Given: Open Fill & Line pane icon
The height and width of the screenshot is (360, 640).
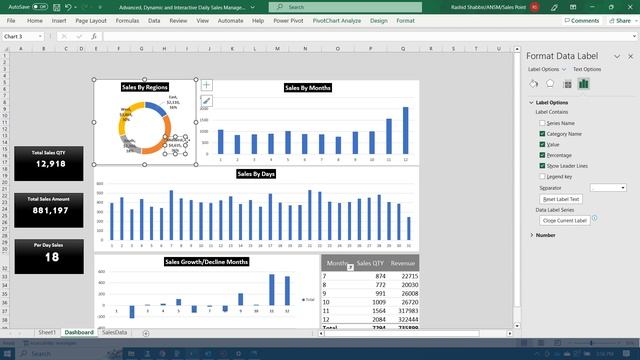Looking at the screenshot, I should click(533, 84).
